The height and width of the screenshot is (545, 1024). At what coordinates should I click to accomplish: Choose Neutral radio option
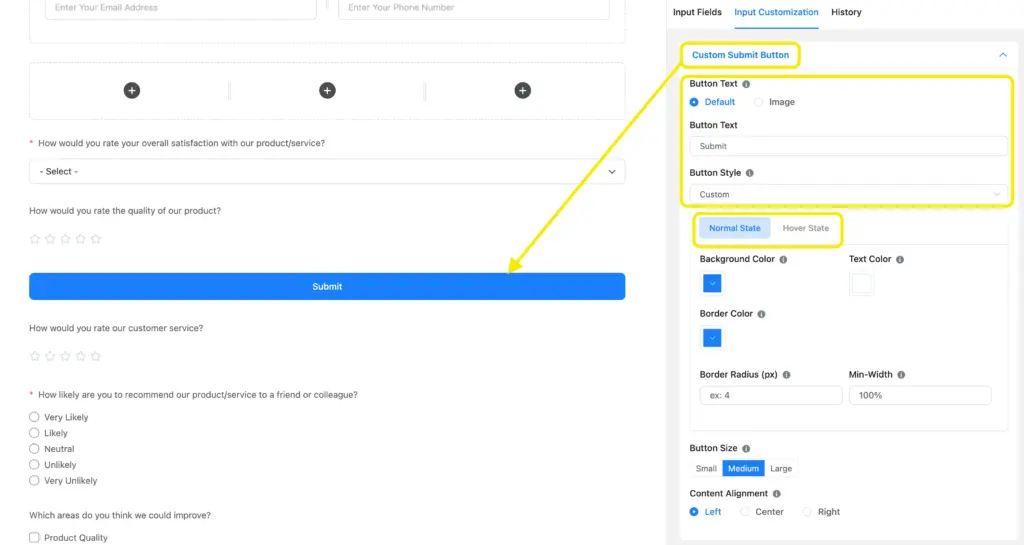[34, 449]
